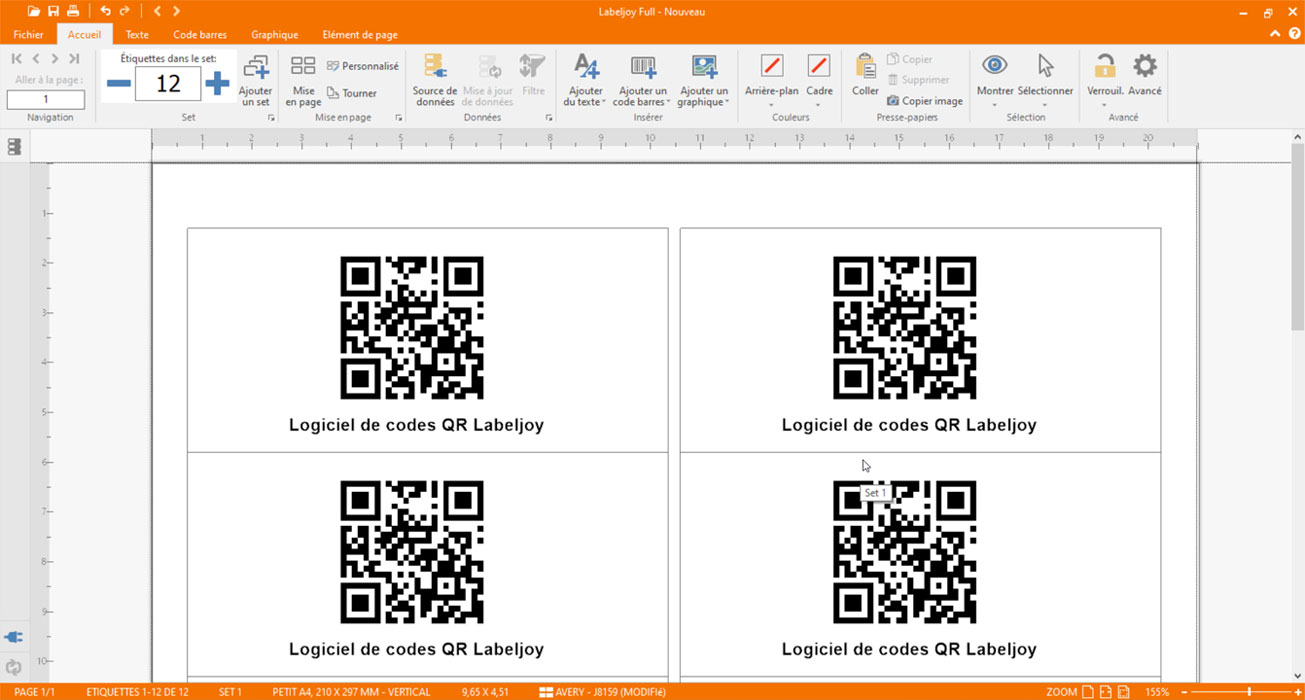Pick the 'Arrière-plan' background color

tap(772, 80)
